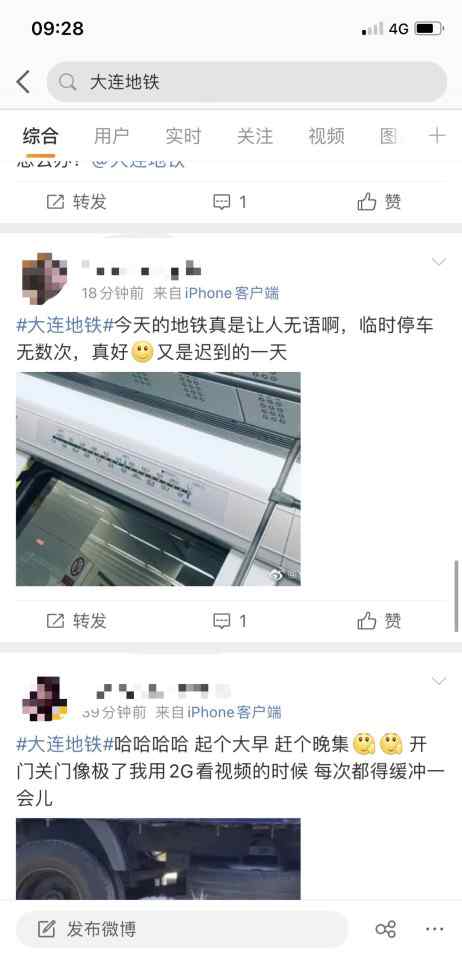
Task: Like the temporary-stop subway post
Action: (379, 621)
